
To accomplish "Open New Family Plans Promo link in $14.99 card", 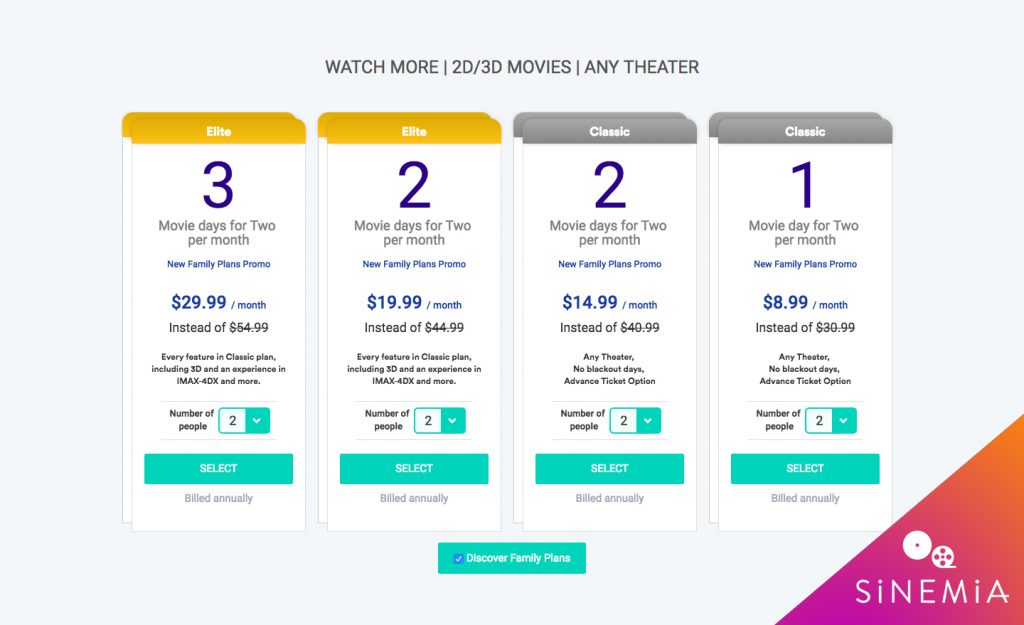I will tap(609, 264).
